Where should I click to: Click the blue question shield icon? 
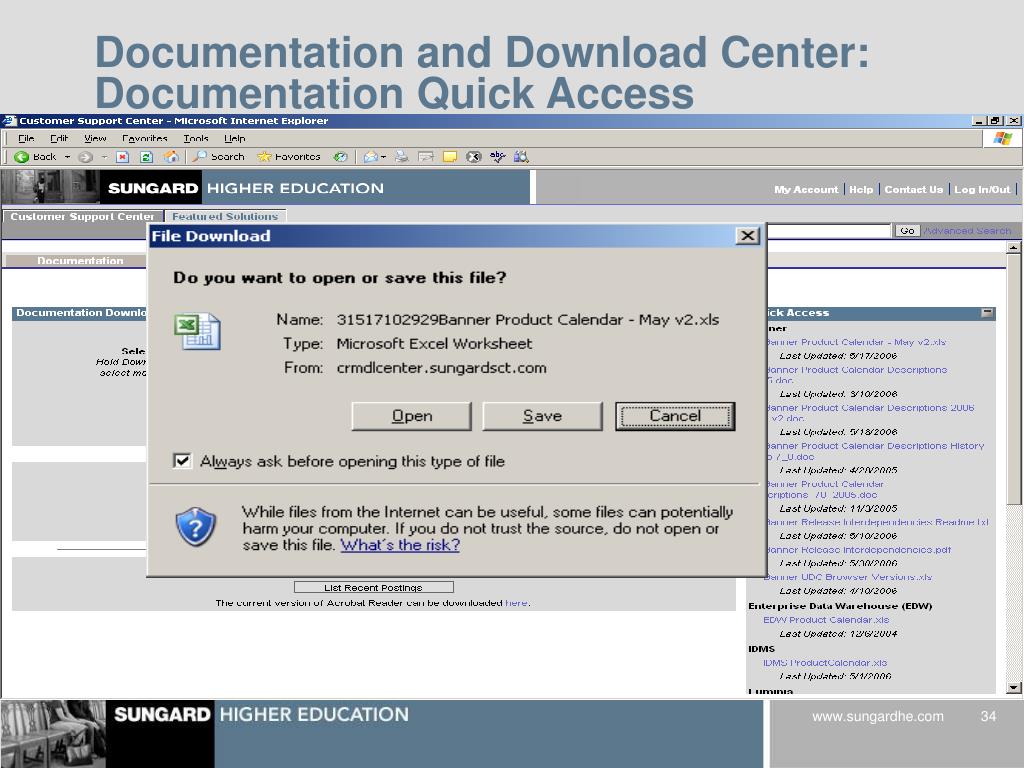[195, 526]
